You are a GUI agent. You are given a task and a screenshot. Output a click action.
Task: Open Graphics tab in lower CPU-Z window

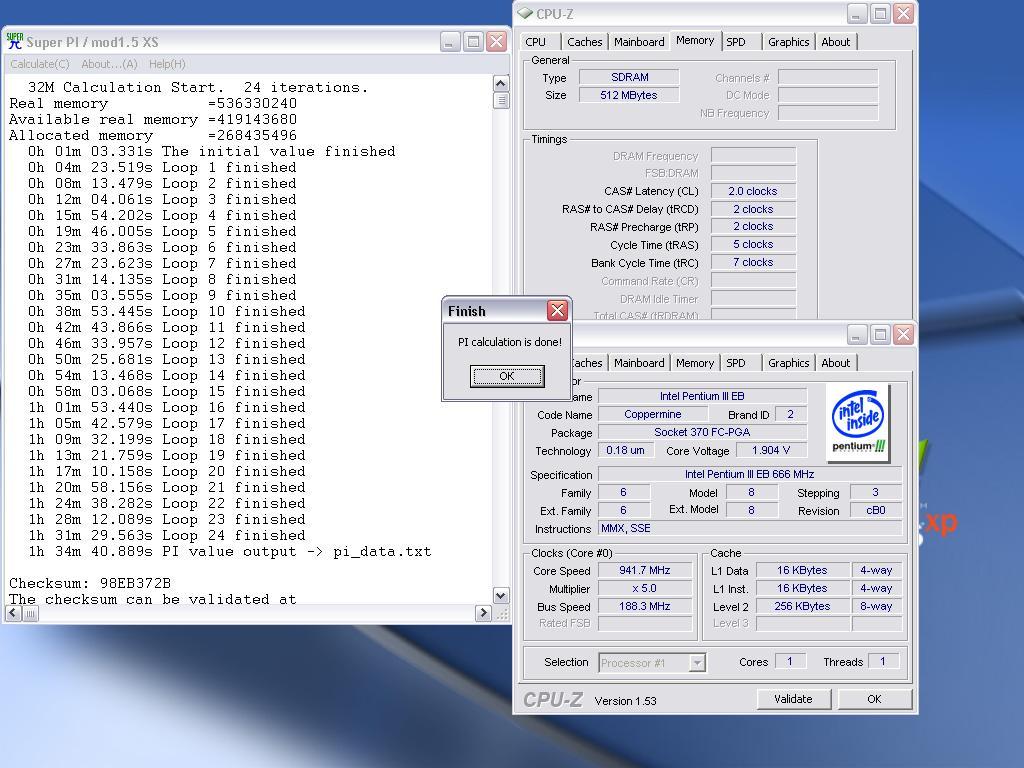[x=788, y=363]
